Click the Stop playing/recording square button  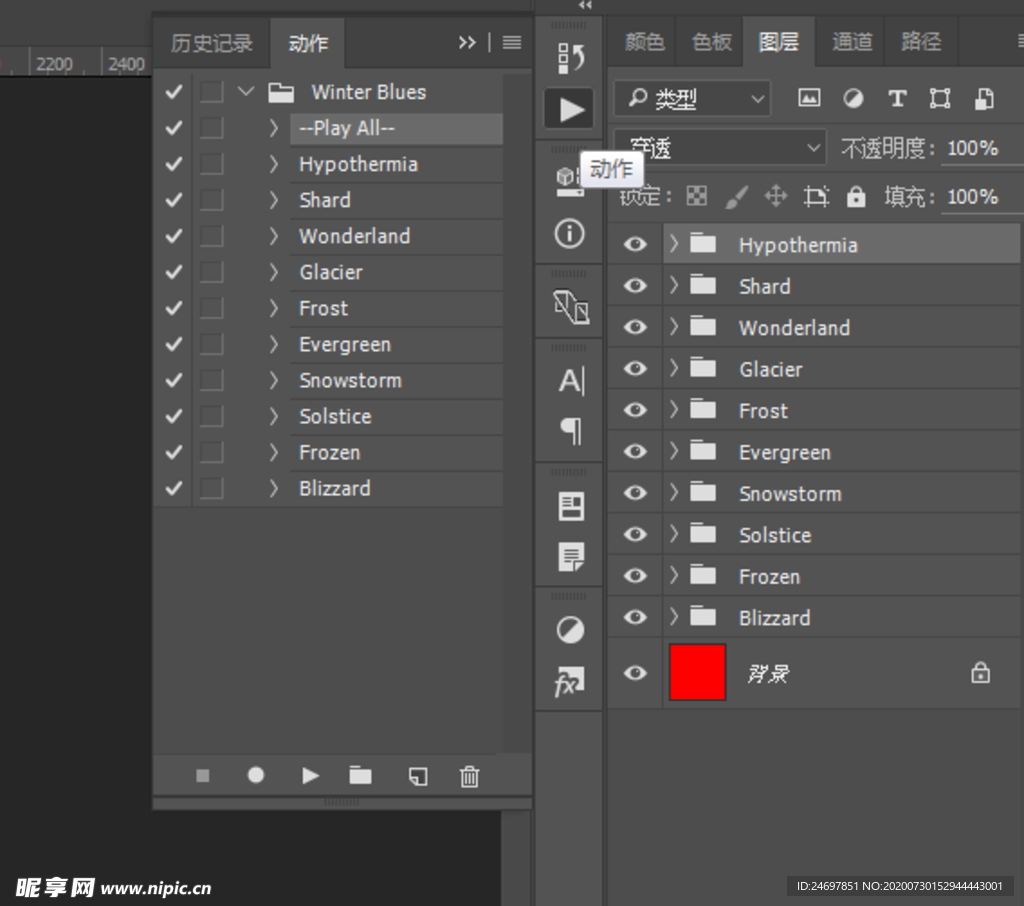[203, 776]
